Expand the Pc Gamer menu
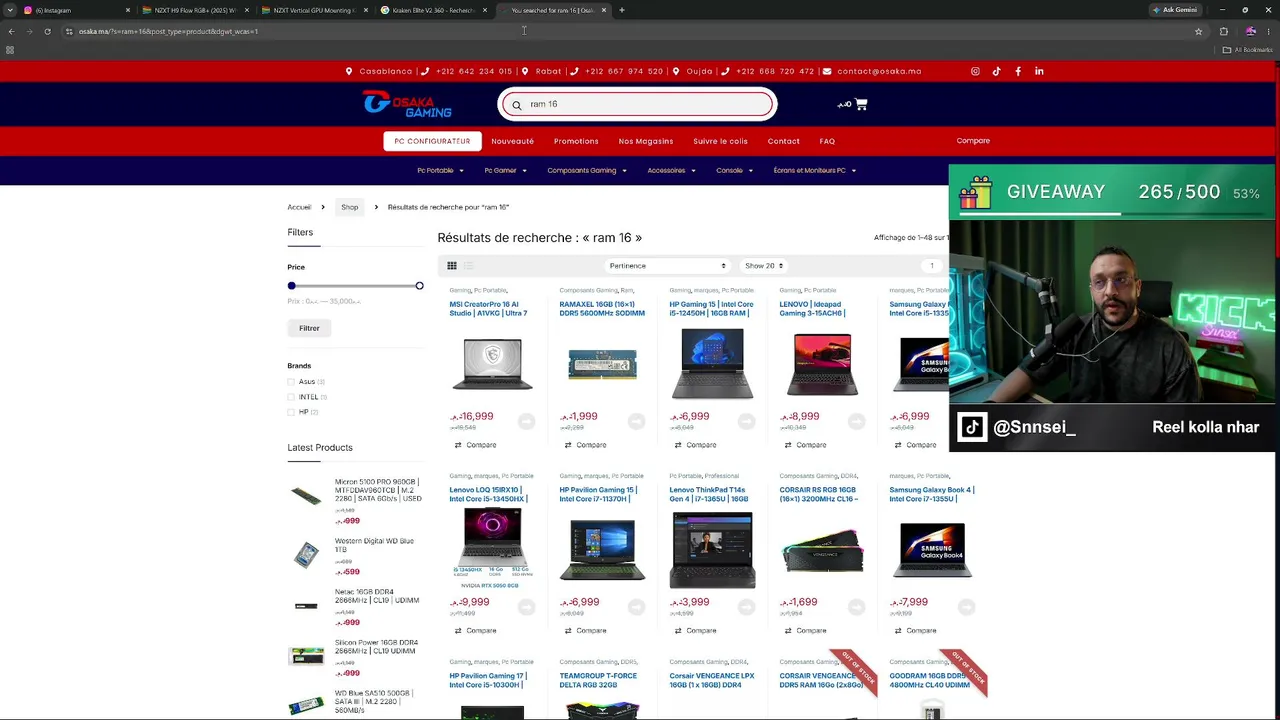 tap(505, 170)
